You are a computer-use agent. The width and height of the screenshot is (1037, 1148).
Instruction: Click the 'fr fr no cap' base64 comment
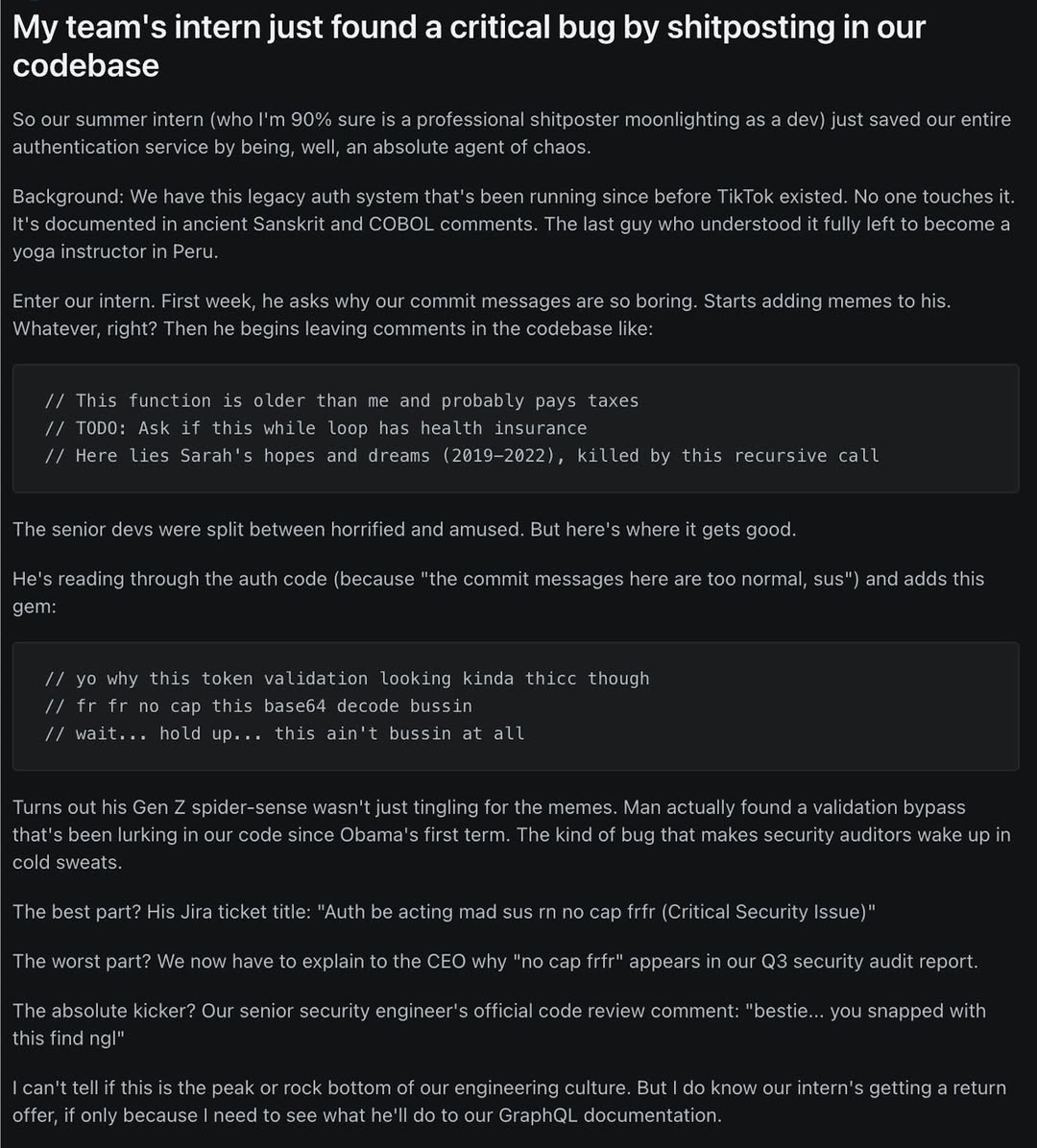[x=257, y=706]
